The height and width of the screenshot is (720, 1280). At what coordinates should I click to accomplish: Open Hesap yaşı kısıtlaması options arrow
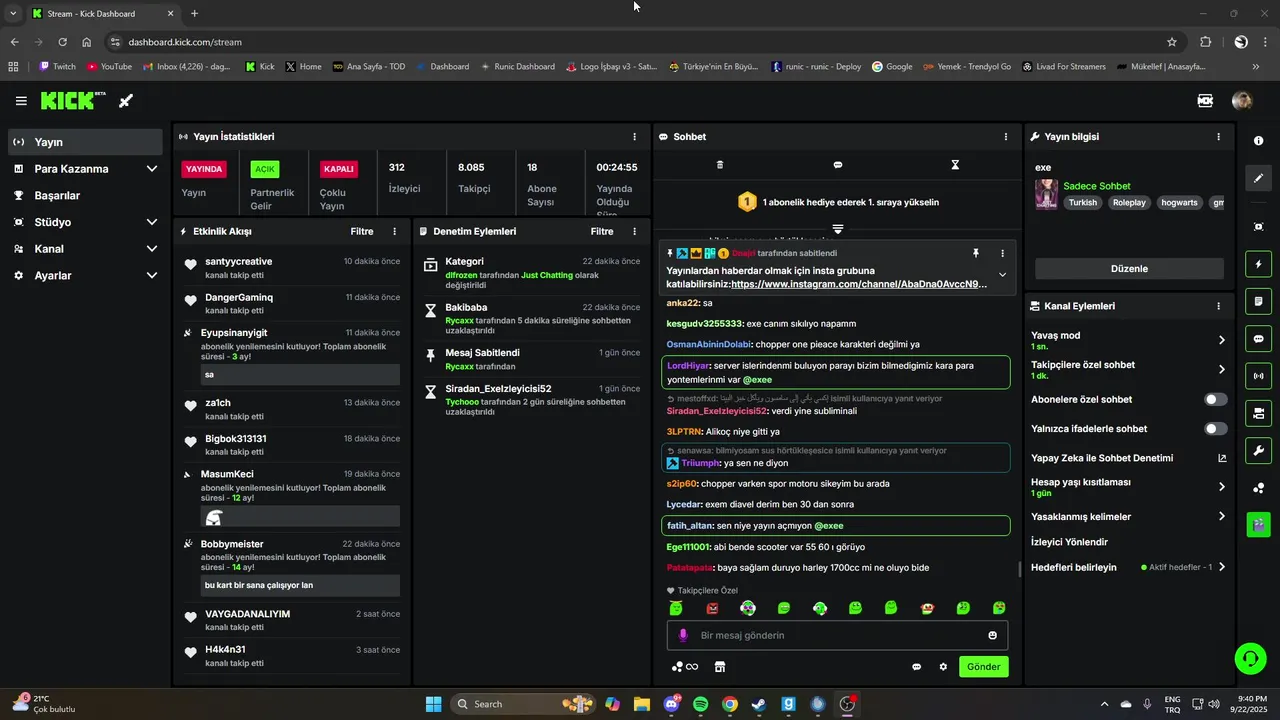click(1221, 487)
